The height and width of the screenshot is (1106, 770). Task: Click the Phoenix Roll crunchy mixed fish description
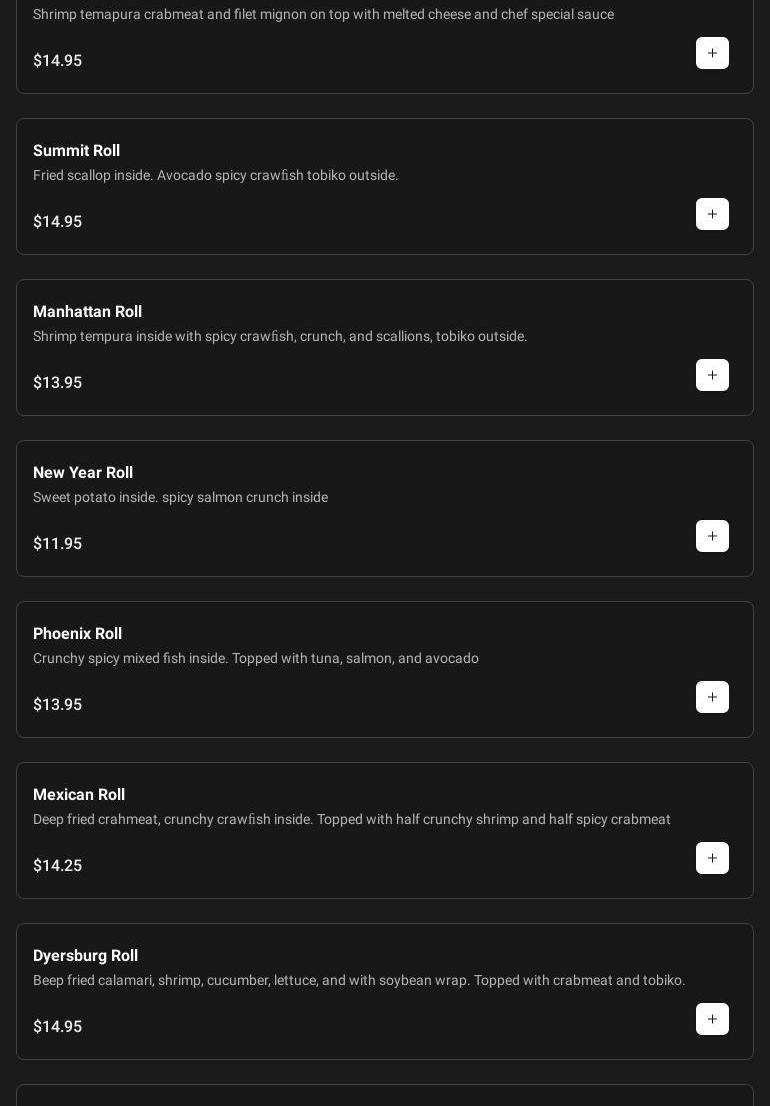point(255,659)
